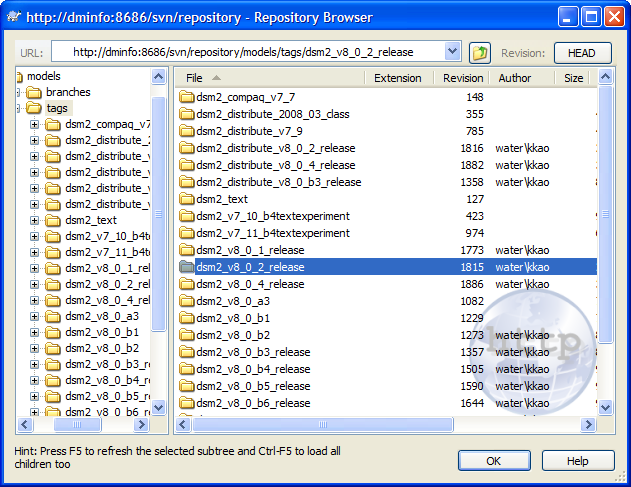Click scroll-right arrow of file list horizontal scrollbar
This screenshot has height=487, width=631.
click(588, 424)
